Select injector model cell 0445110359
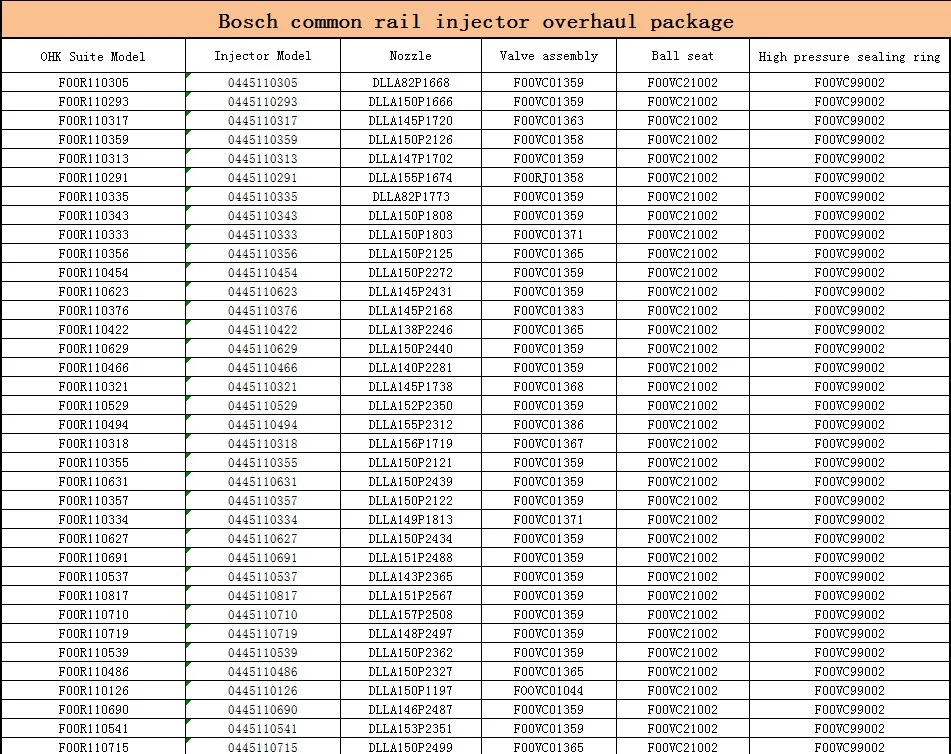The width and height of the screenshot is (951, 754). click(263, 140)
